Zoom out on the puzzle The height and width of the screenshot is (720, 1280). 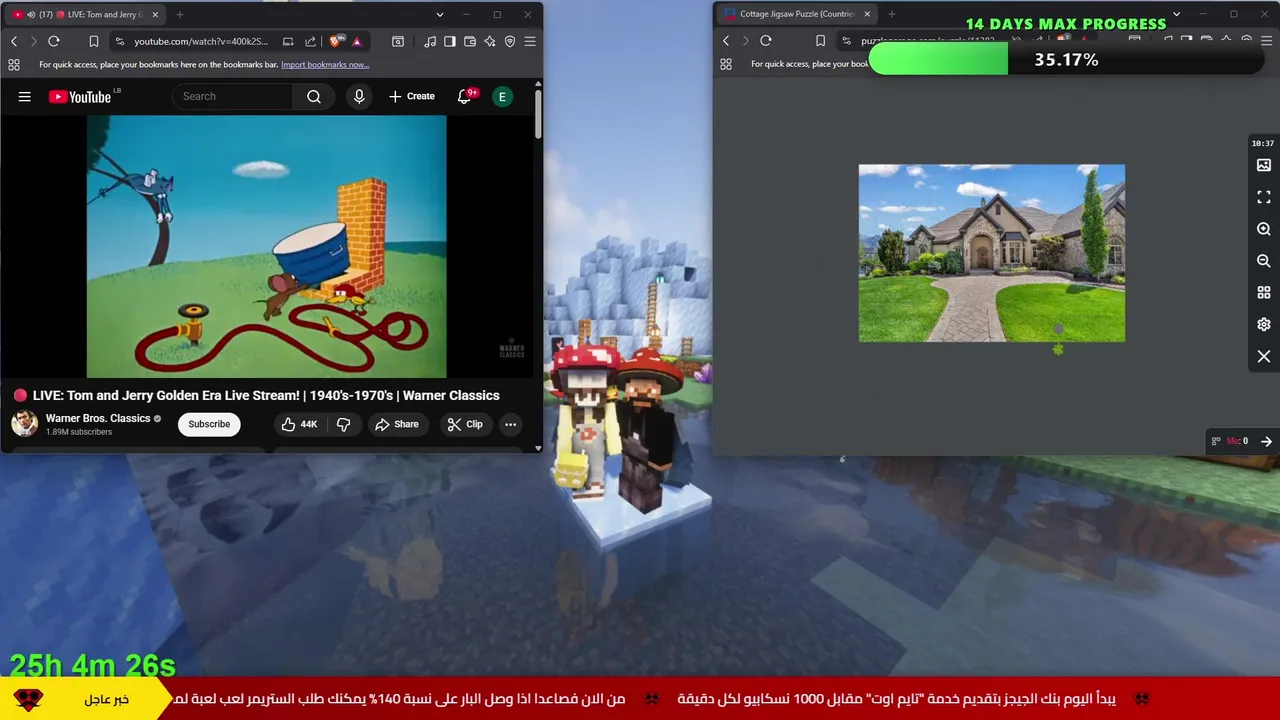[1264, 261]
